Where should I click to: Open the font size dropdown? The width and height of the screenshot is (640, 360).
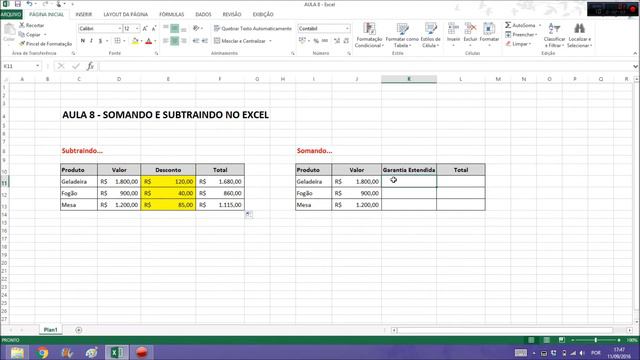tap(137, 29)
